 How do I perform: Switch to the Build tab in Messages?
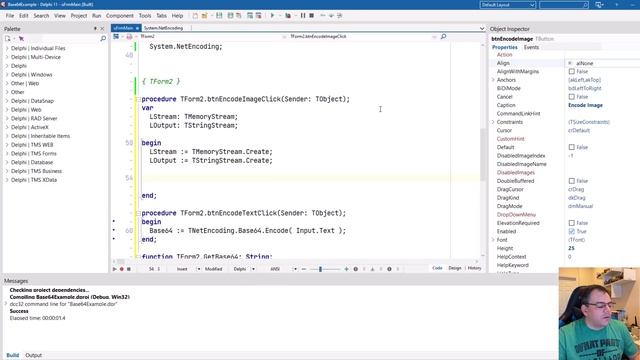click(13, 355)
